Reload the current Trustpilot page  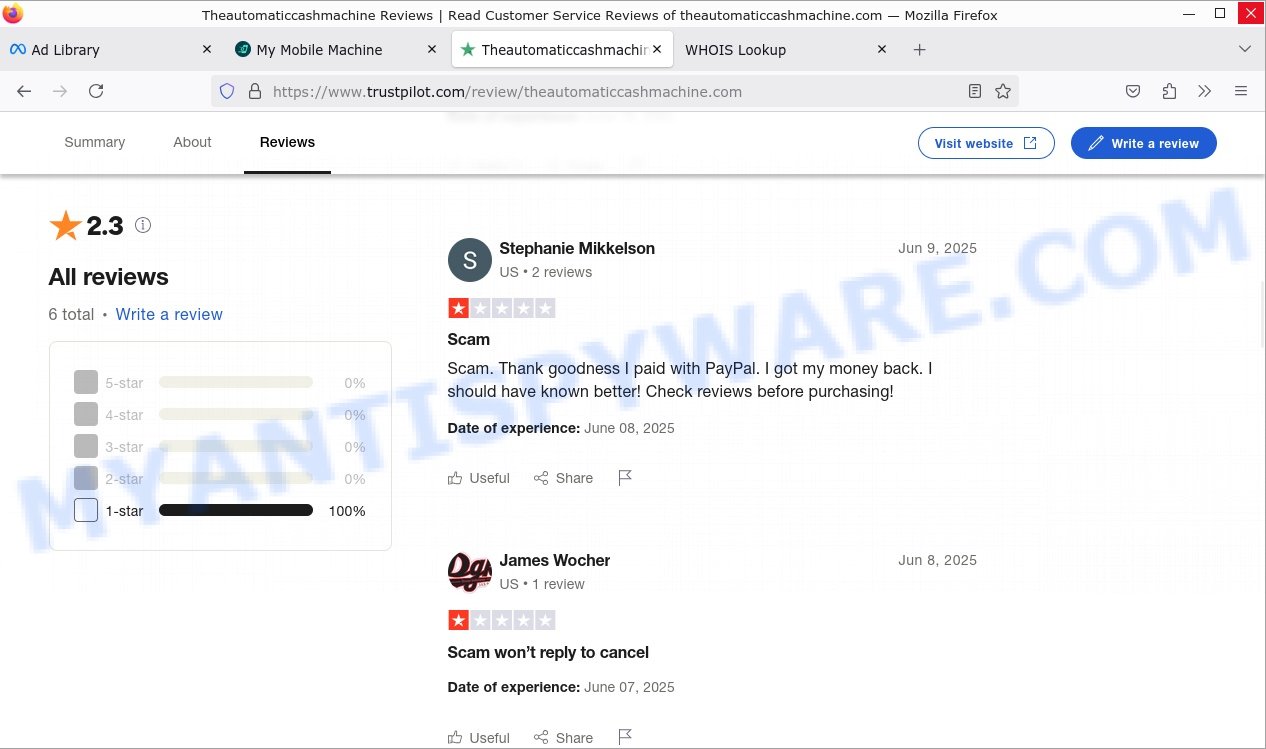click(96, 91)
